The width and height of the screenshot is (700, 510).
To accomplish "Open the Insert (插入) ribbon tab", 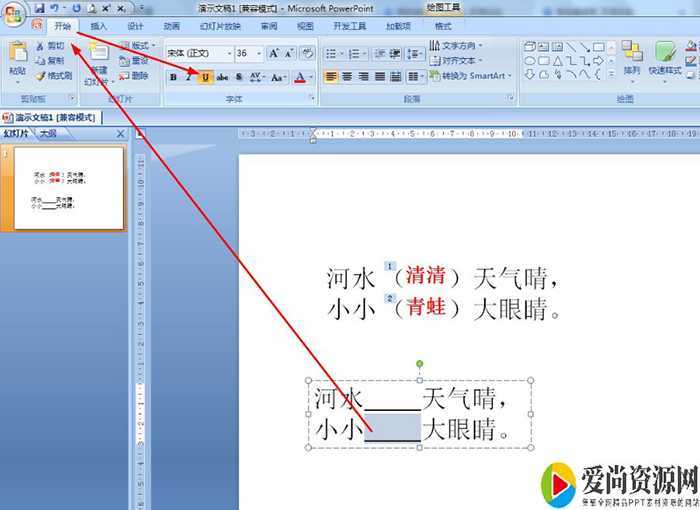I will click(99, 26).
